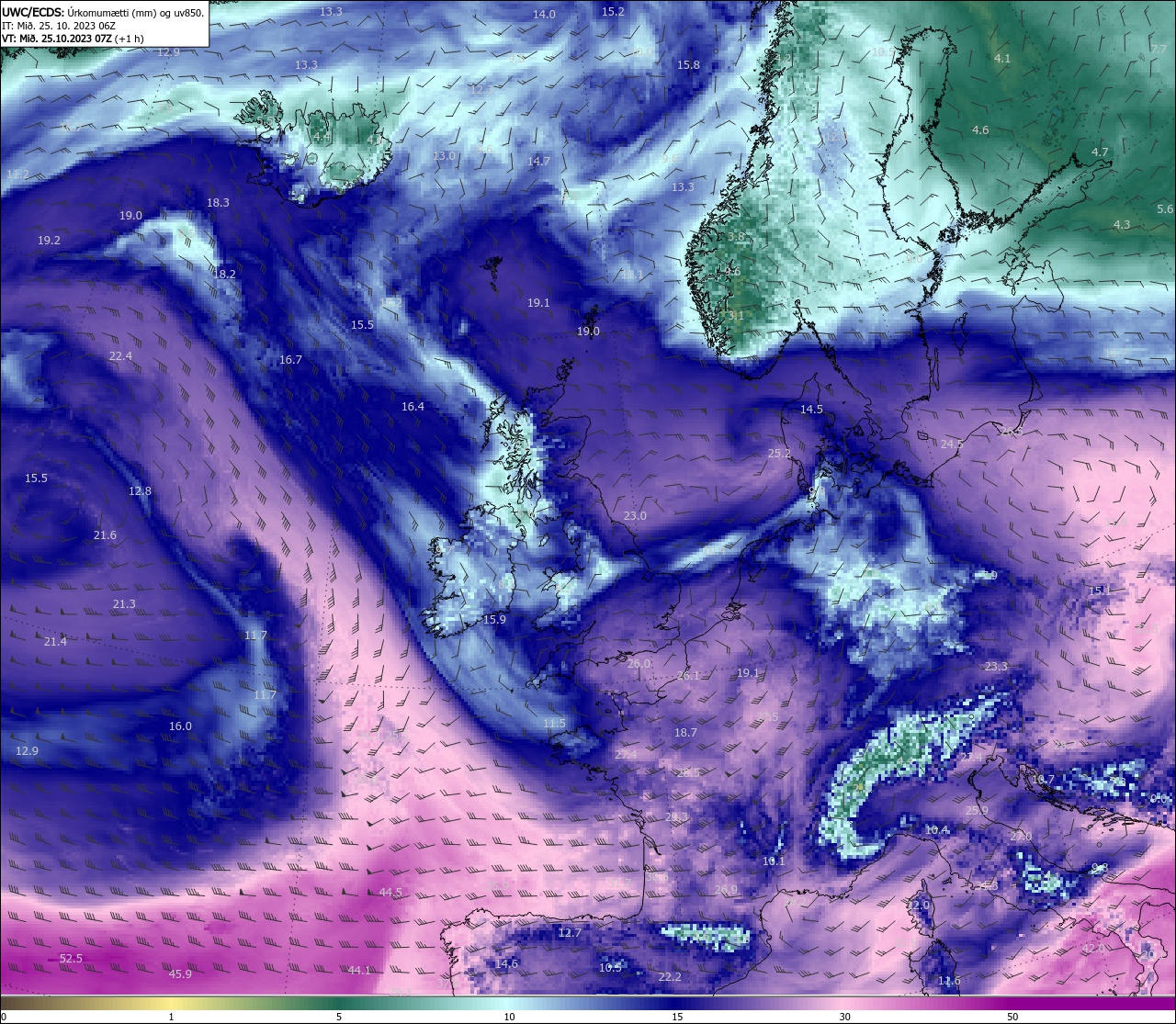Click the 12.7 value over Spain
This screenshot has height=1024, width=1176.
coord(570,932)
